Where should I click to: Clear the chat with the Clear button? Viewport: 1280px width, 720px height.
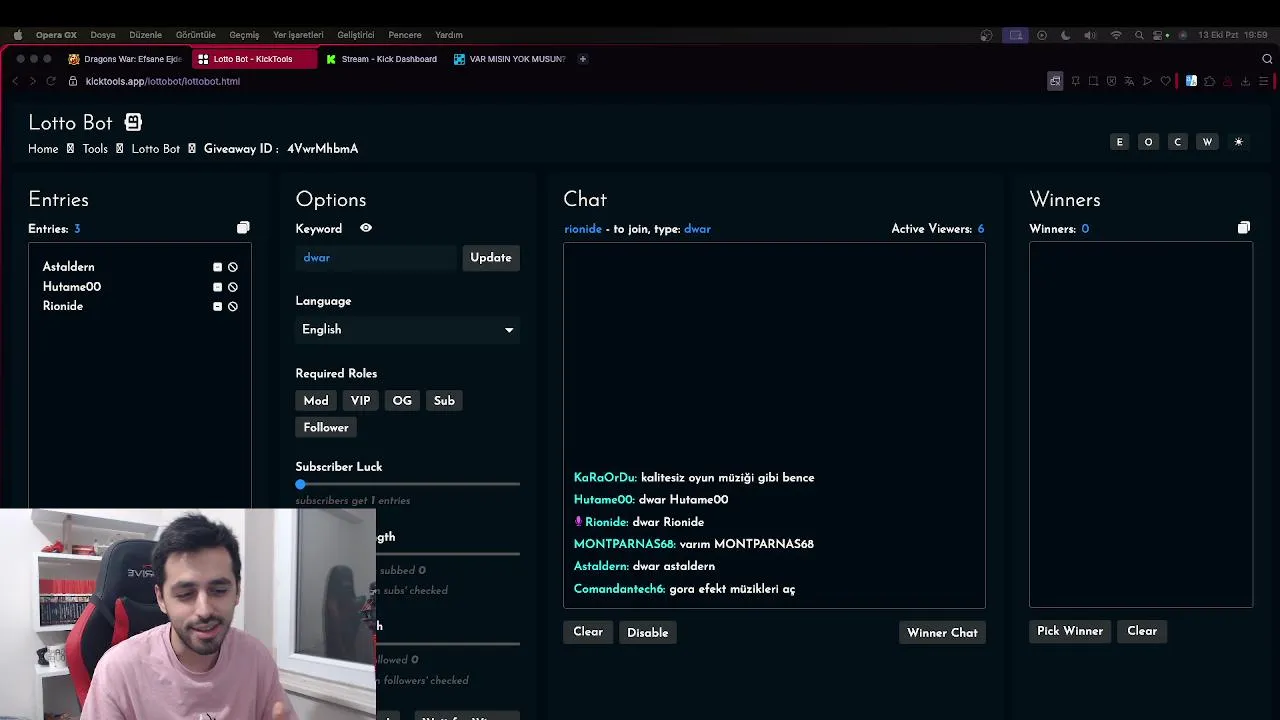(x=588, y=632)
